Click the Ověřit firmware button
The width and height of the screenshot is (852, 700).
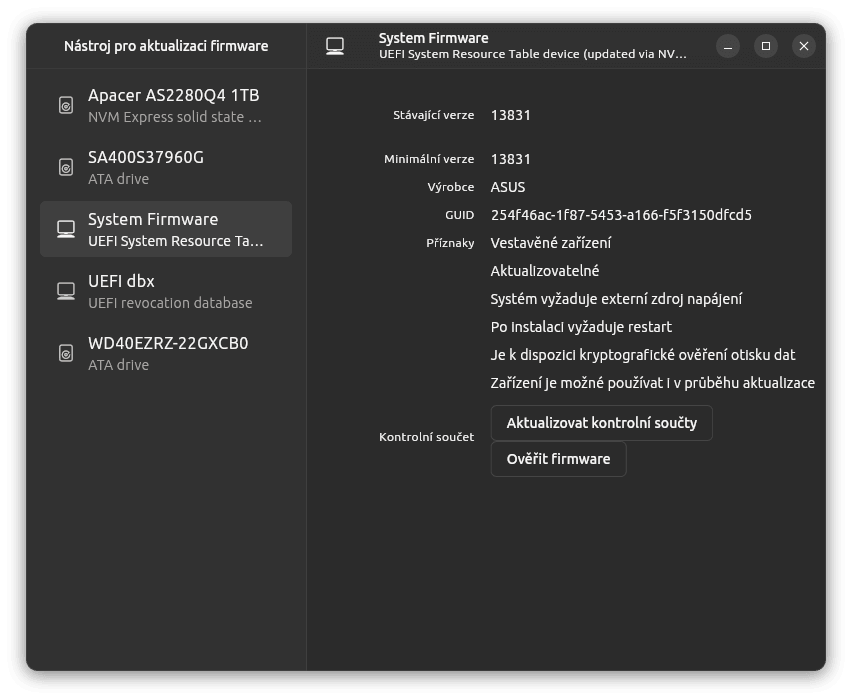point(558,459)
